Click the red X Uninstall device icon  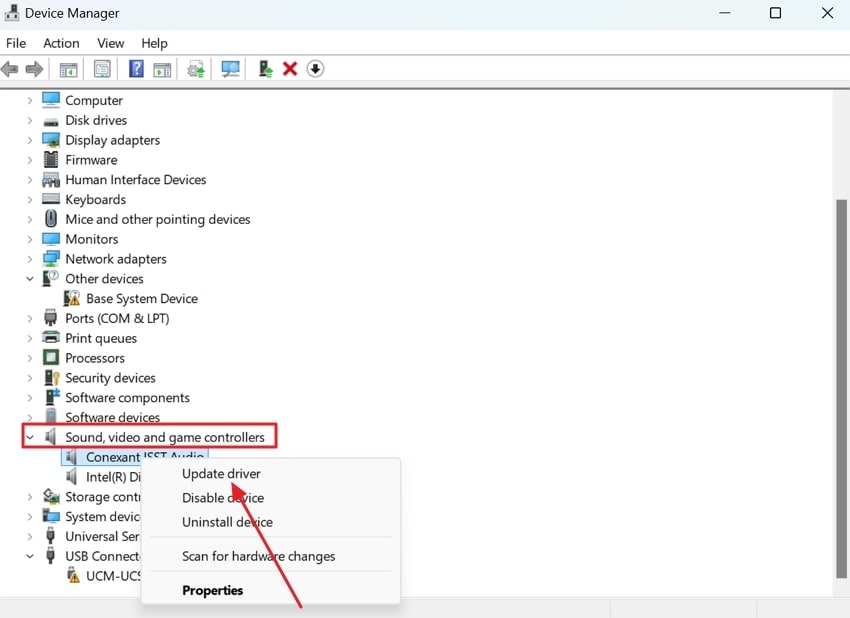[290, 69]
